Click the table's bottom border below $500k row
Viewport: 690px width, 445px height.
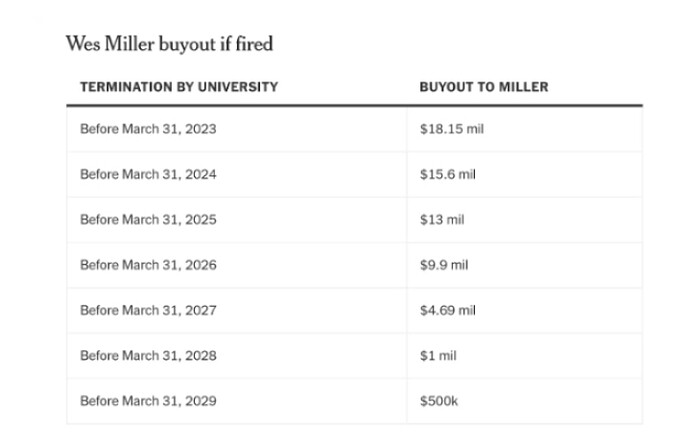click(x=354, y=424)
